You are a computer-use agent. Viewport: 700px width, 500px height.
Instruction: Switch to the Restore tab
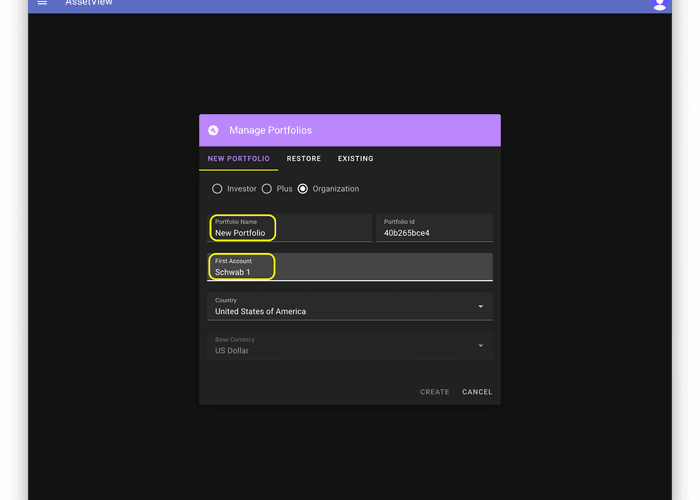point(304,159)
